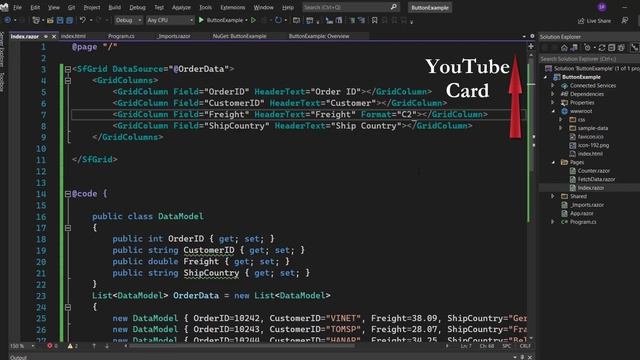Screen dimensions: 640x360
Task: Open the ButtonExample startup target dropdown arrow
Action: (x=246, y=20)
